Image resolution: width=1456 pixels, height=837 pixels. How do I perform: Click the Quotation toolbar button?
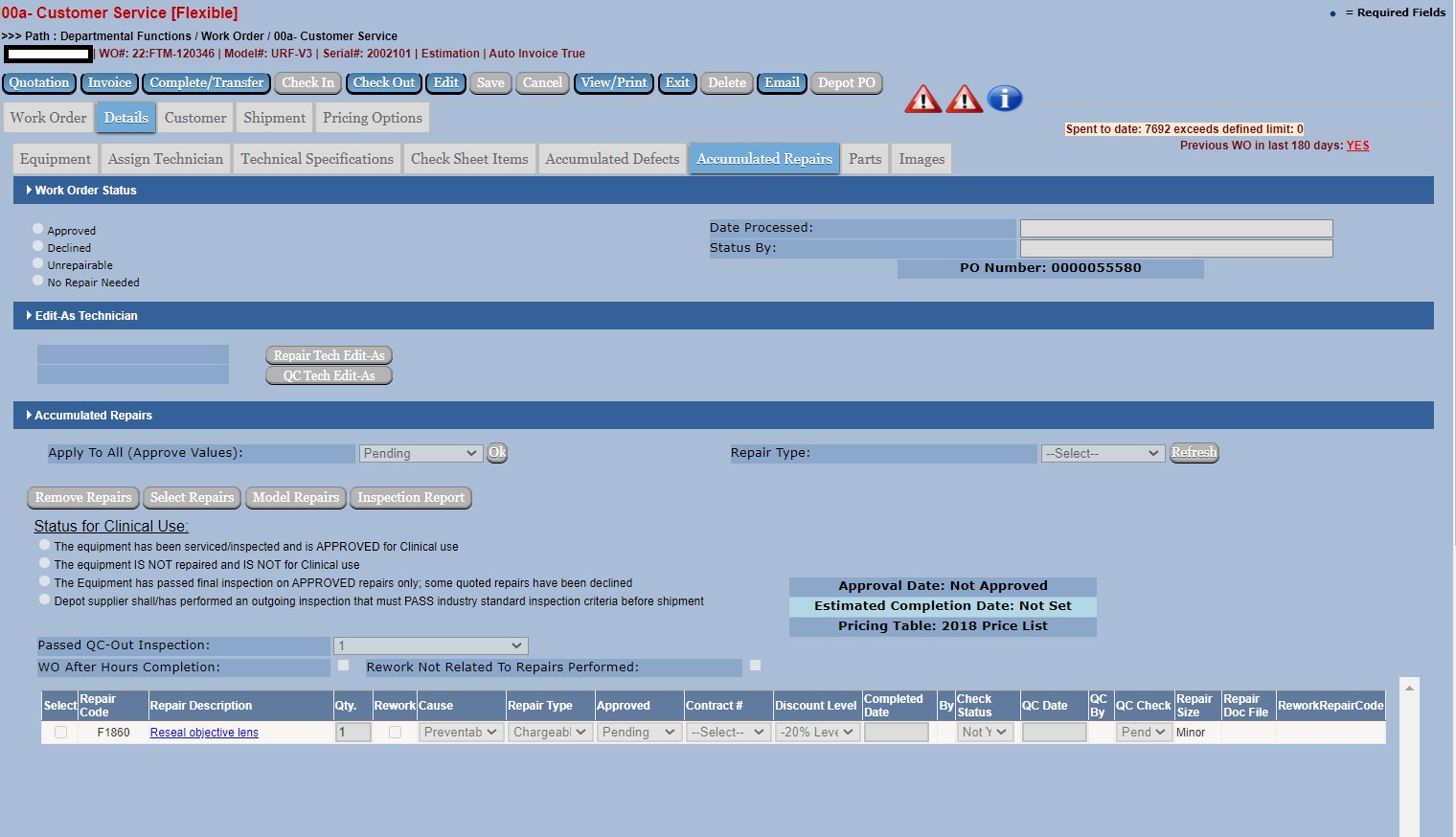coord(39,83)
